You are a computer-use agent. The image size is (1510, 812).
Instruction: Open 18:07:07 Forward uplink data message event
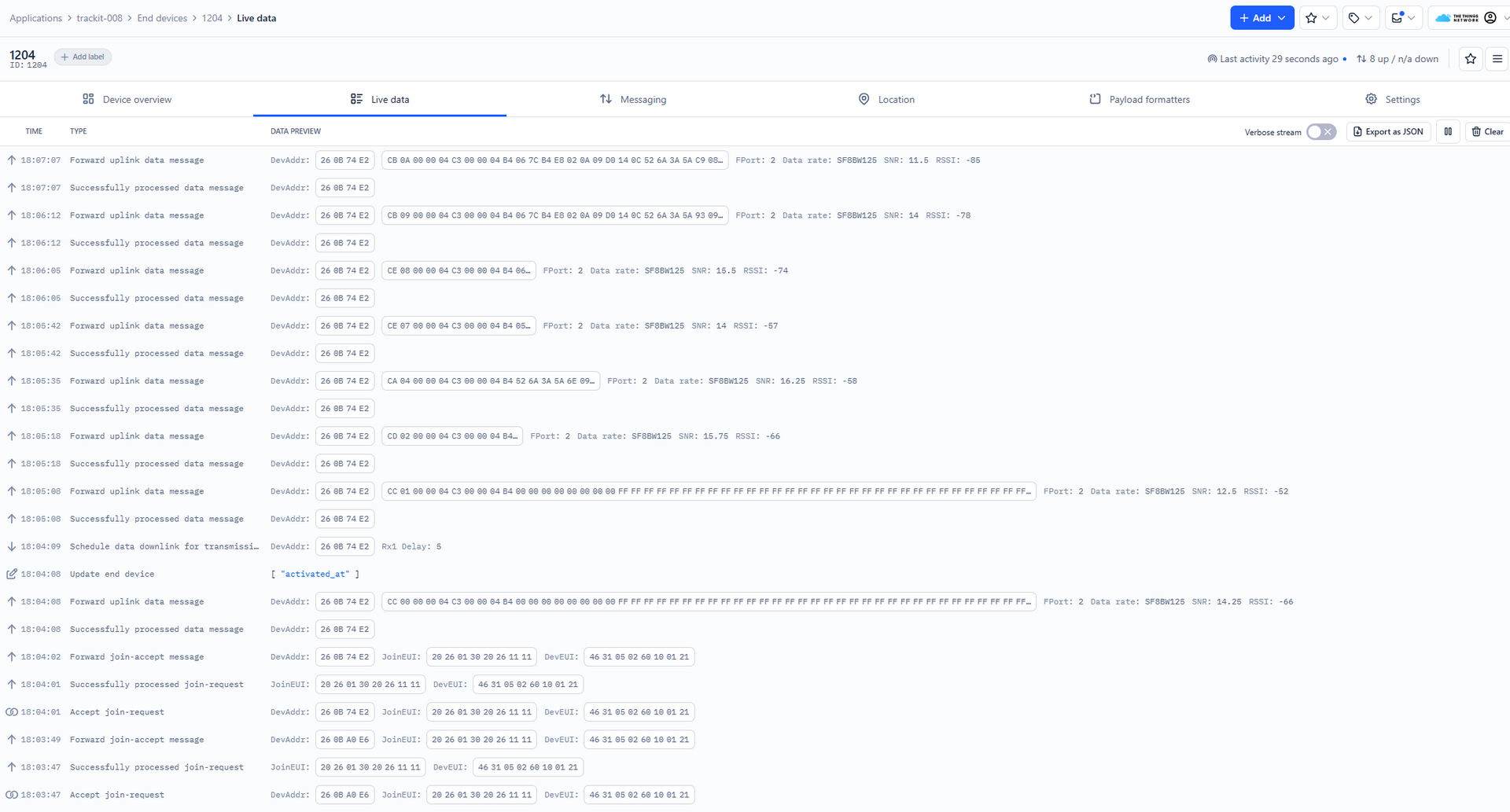(755, 160)
